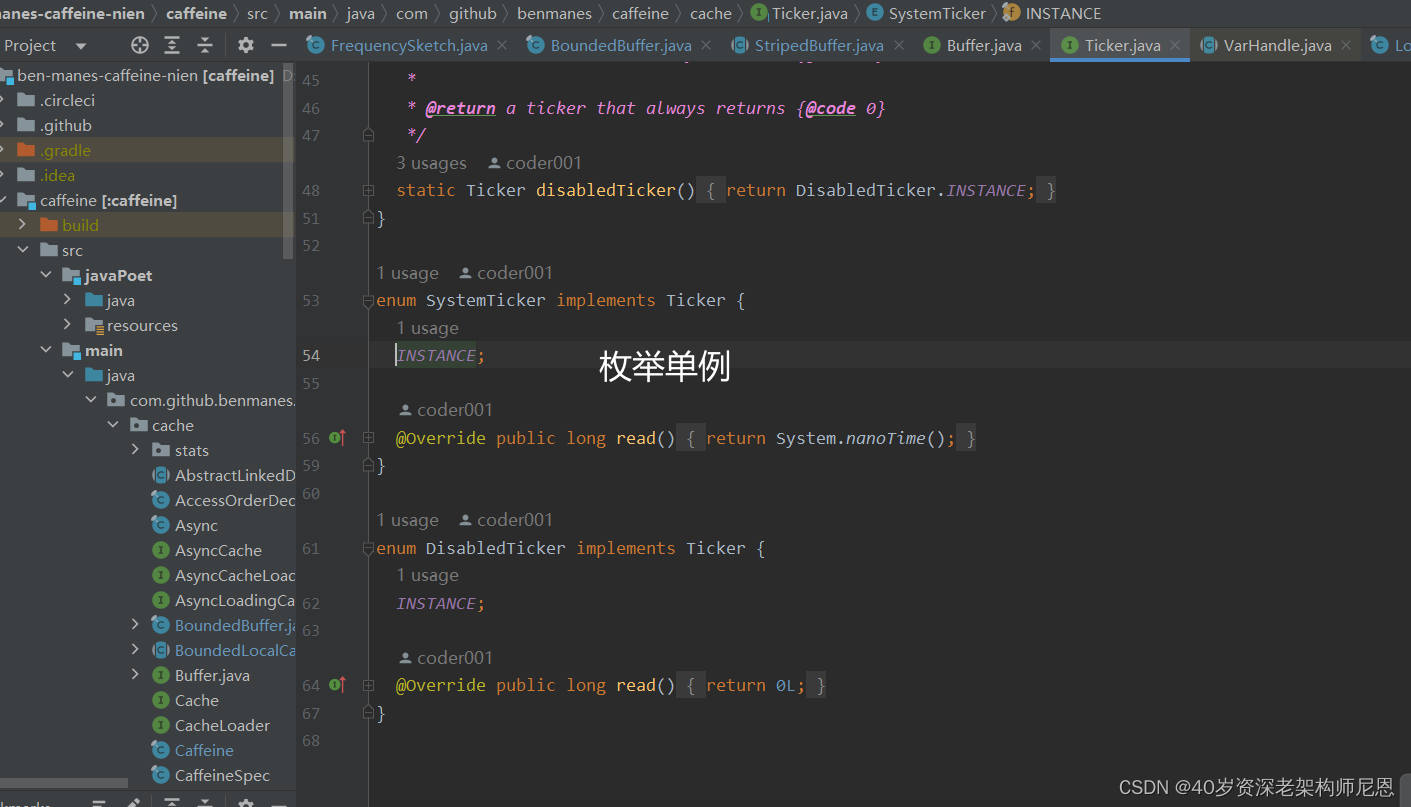Viewport: 1411px width, 807px height.
Task: Collapse the main folder arrow
Action: coord(45,350)
